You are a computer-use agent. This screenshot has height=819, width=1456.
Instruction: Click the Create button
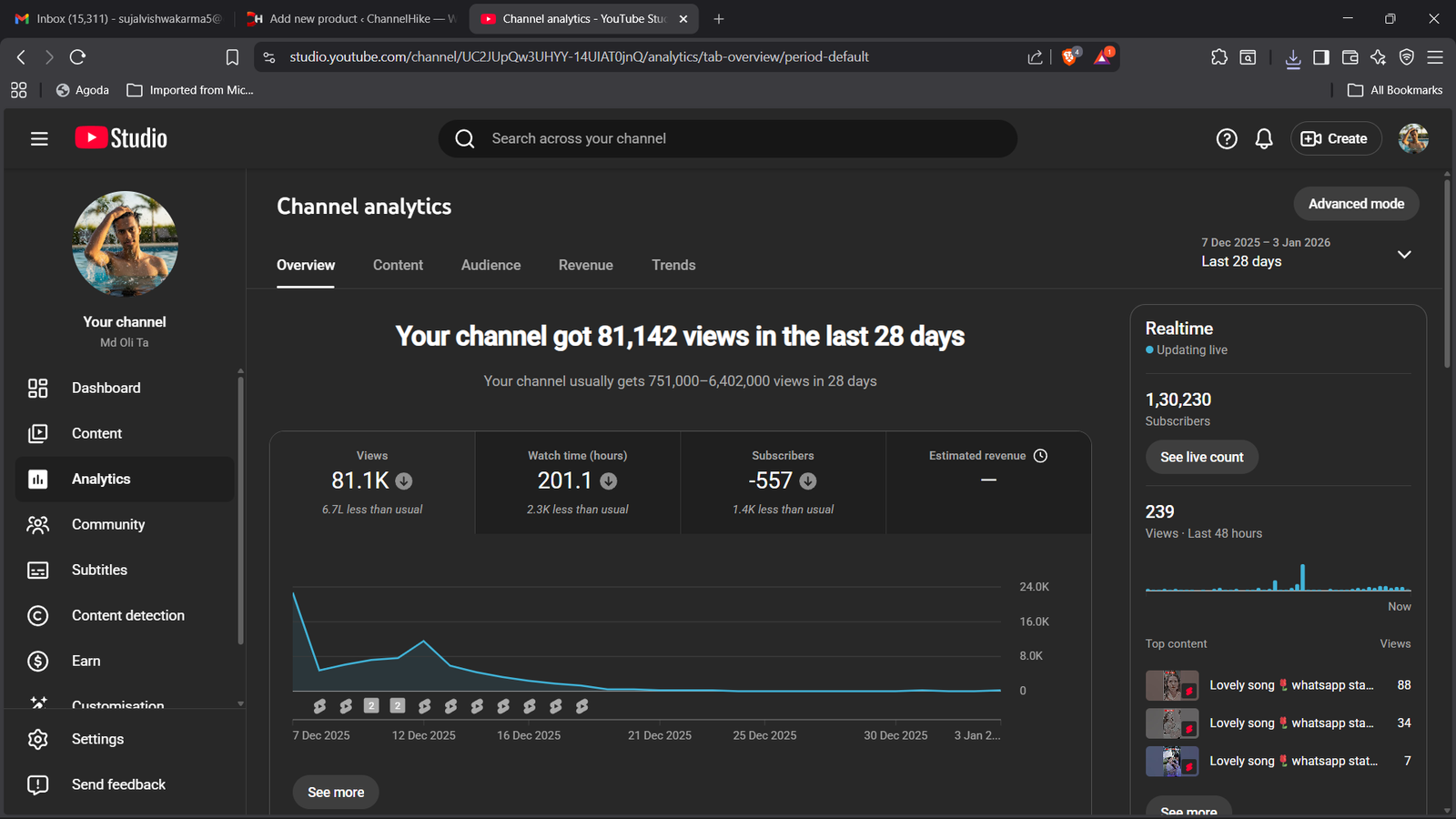1335,138
